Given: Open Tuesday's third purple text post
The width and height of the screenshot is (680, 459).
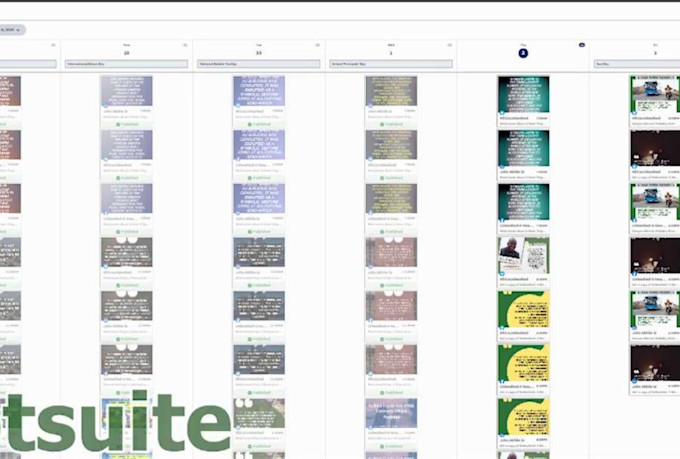Looking at the screenshot, I should [x=259, y=209].
